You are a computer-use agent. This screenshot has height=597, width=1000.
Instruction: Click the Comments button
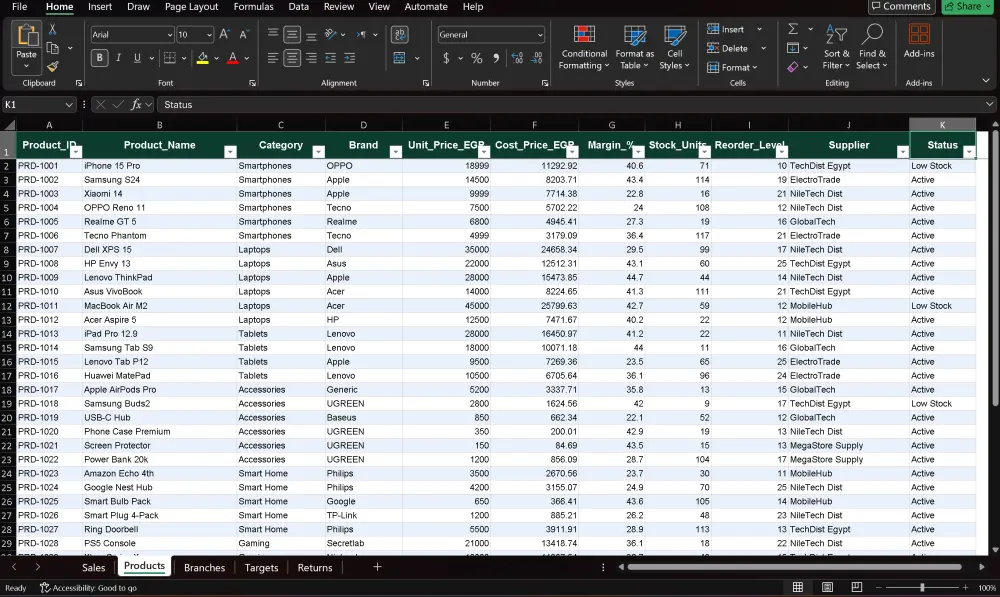pos(901,6)
